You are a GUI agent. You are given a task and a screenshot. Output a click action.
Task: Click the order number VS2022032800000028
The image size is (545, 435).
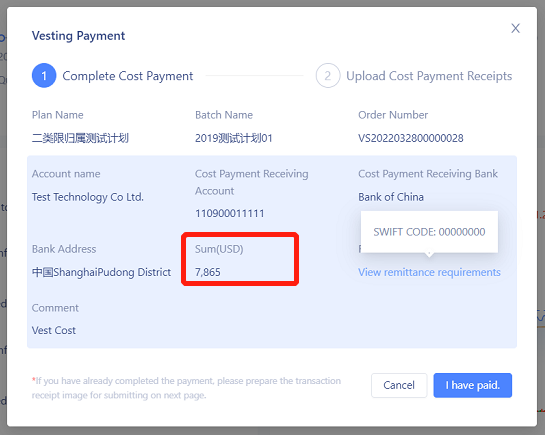(410, 138)
